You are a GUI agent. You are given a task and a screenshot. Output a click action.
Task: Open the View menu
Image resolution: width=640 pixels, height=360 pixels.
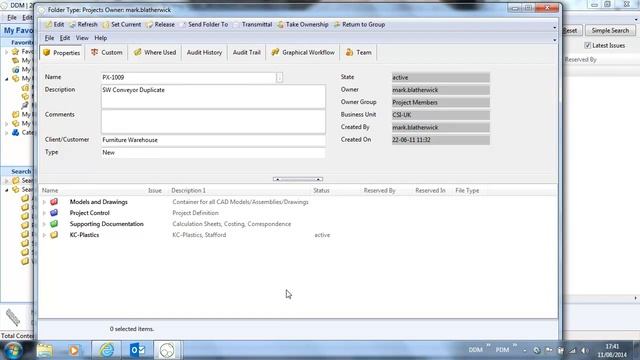(82, 38)
